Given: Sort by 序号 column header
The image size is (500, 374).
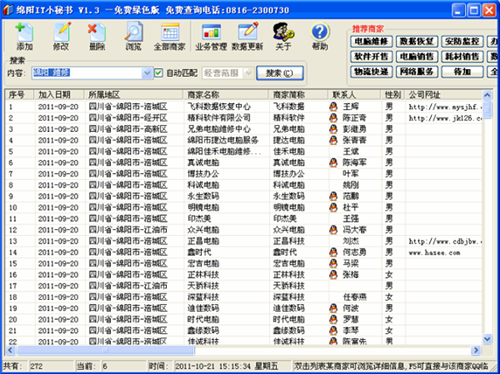Looking at the screenshot, I should pos(19,95).
